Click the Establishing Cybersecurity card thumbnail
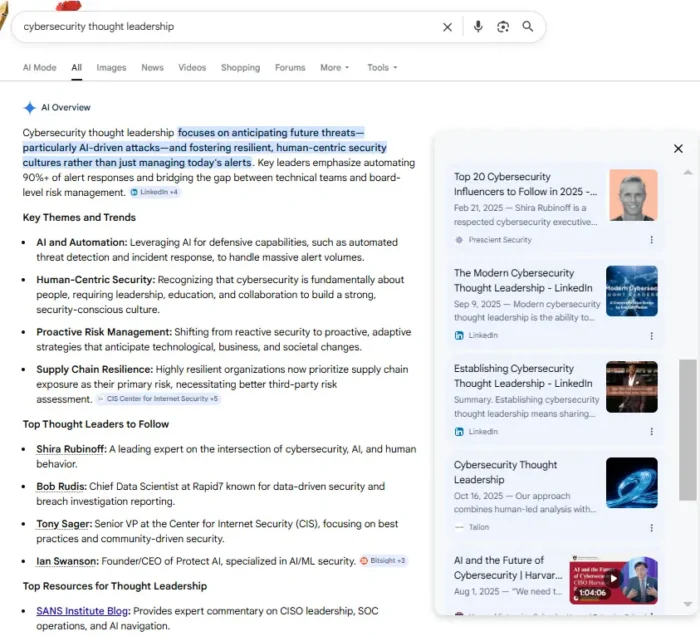The image size is (700, 636). tap(632, 387)
